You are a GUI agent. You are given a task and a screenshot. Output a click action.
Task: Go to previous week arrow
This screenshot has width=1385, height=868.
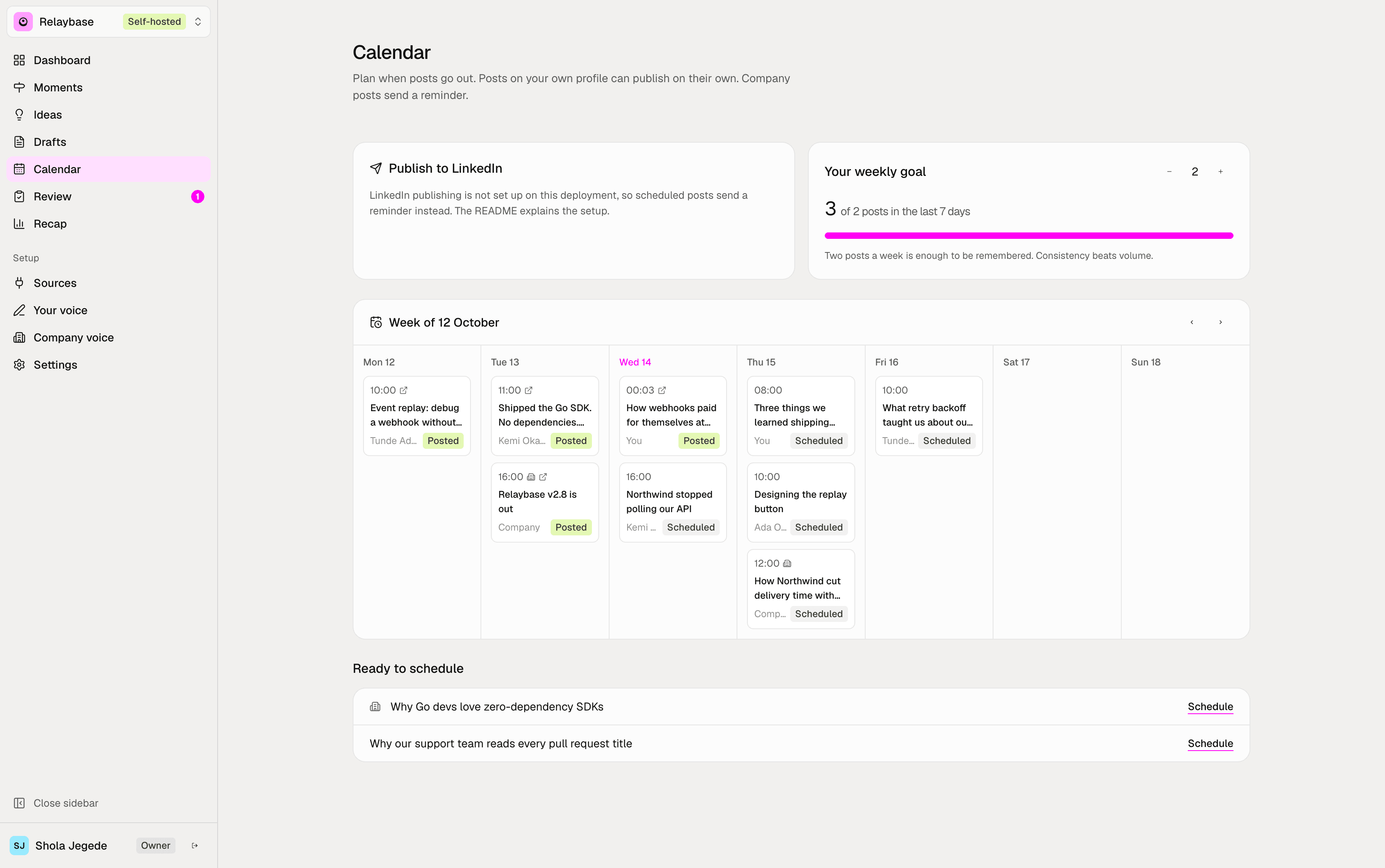click(x=1192, y=322)
